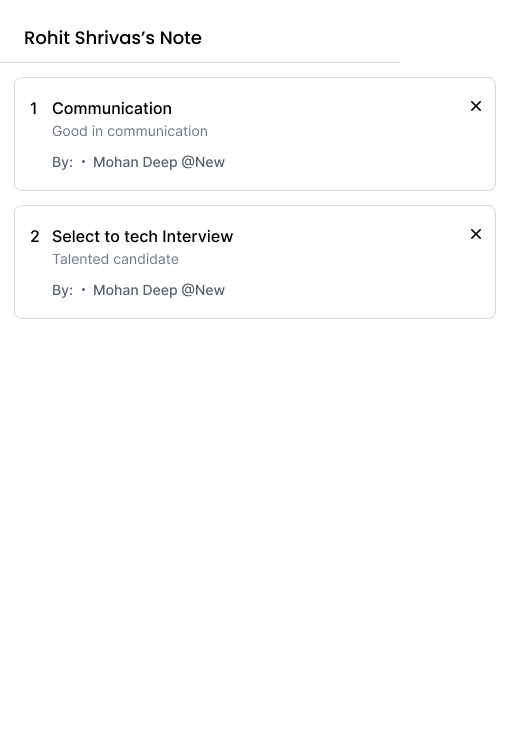Click the divider line beneath the heading
Image resolution: width=515 pixels, height=740 pixels.
pyautogui.click(x=200, y=62)
